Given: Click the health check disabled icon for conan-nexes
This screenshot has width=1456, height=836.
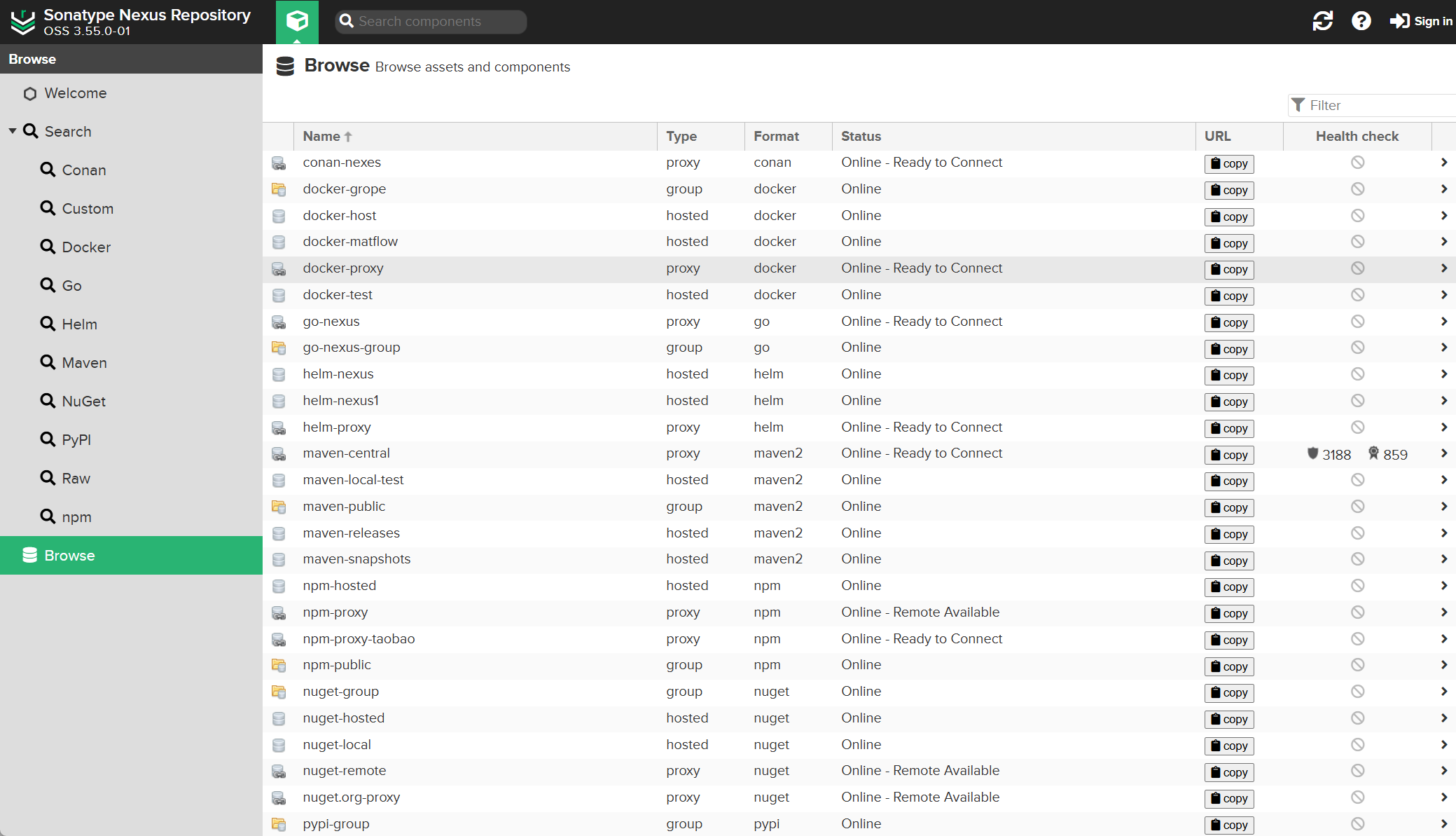Looking at the screenshot, I should [1357, 163].
